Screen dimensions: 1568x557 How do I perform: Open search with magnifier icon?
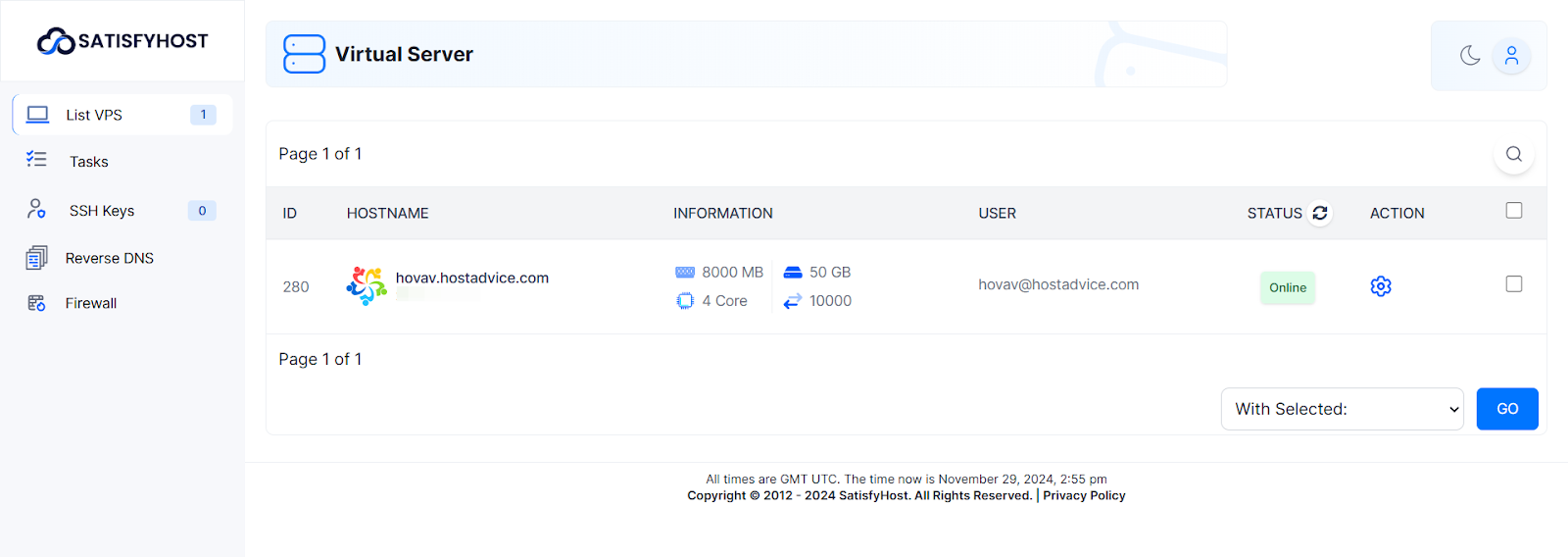tap(1514, 154)
